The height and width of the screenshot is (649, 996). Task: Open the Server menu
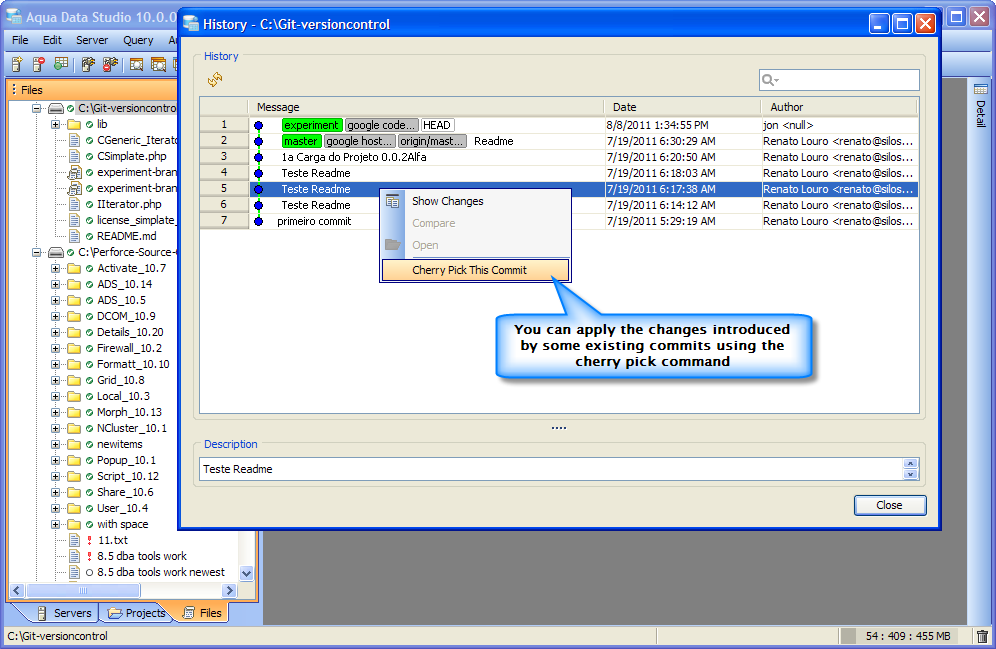click(92, 40)
